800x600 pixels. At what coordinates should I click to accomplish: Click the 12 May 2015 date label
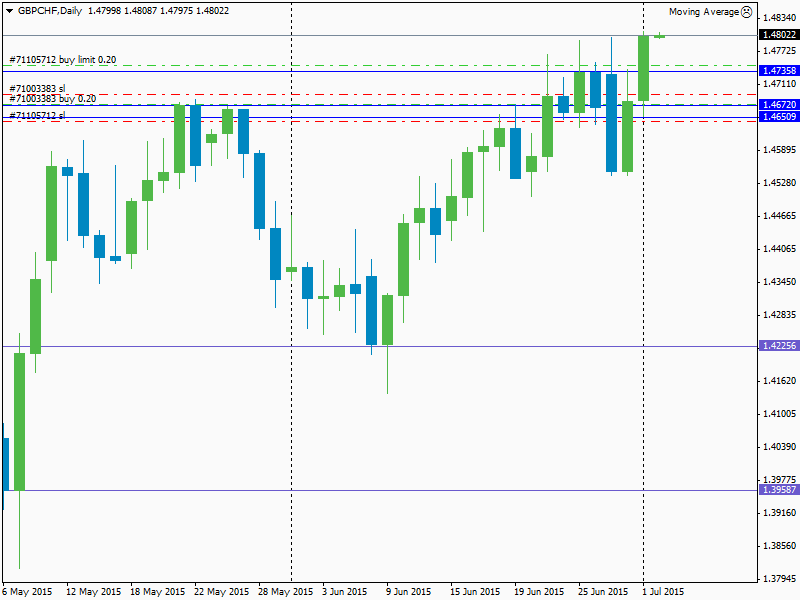point(94,591)
